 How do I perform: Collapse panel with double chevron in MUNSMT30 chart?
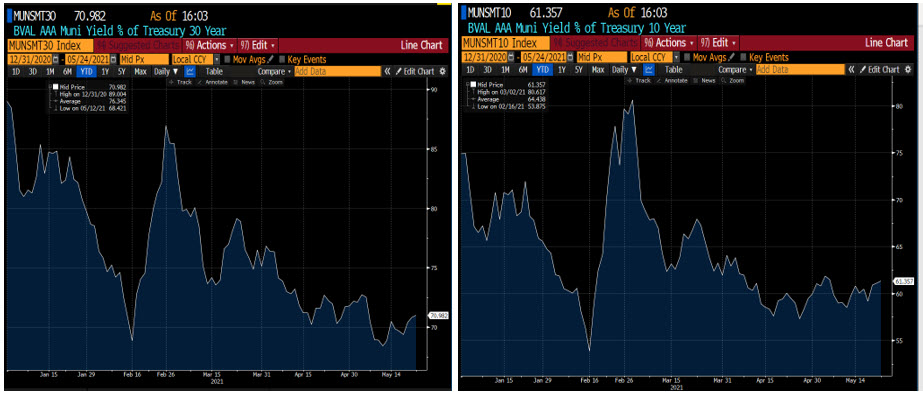(x=387, y=71)
